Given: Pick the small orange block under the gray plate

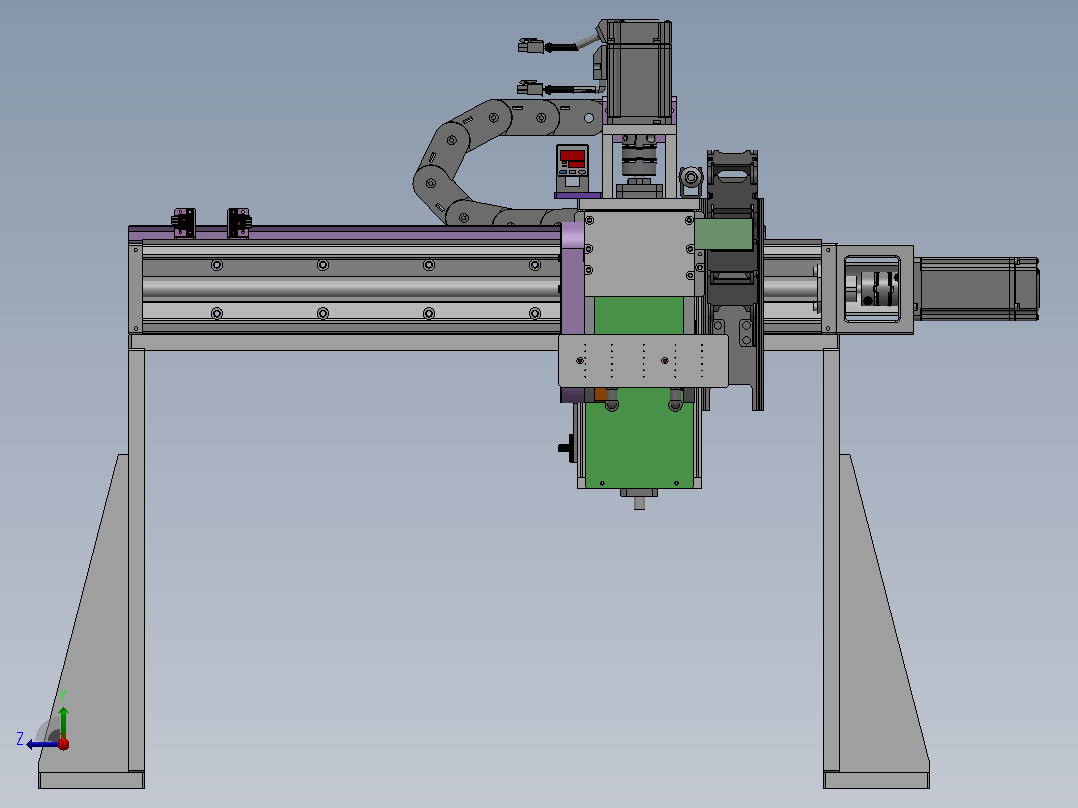Looking at the screenshot, I should pyautogui.click(x=601, y=395).
